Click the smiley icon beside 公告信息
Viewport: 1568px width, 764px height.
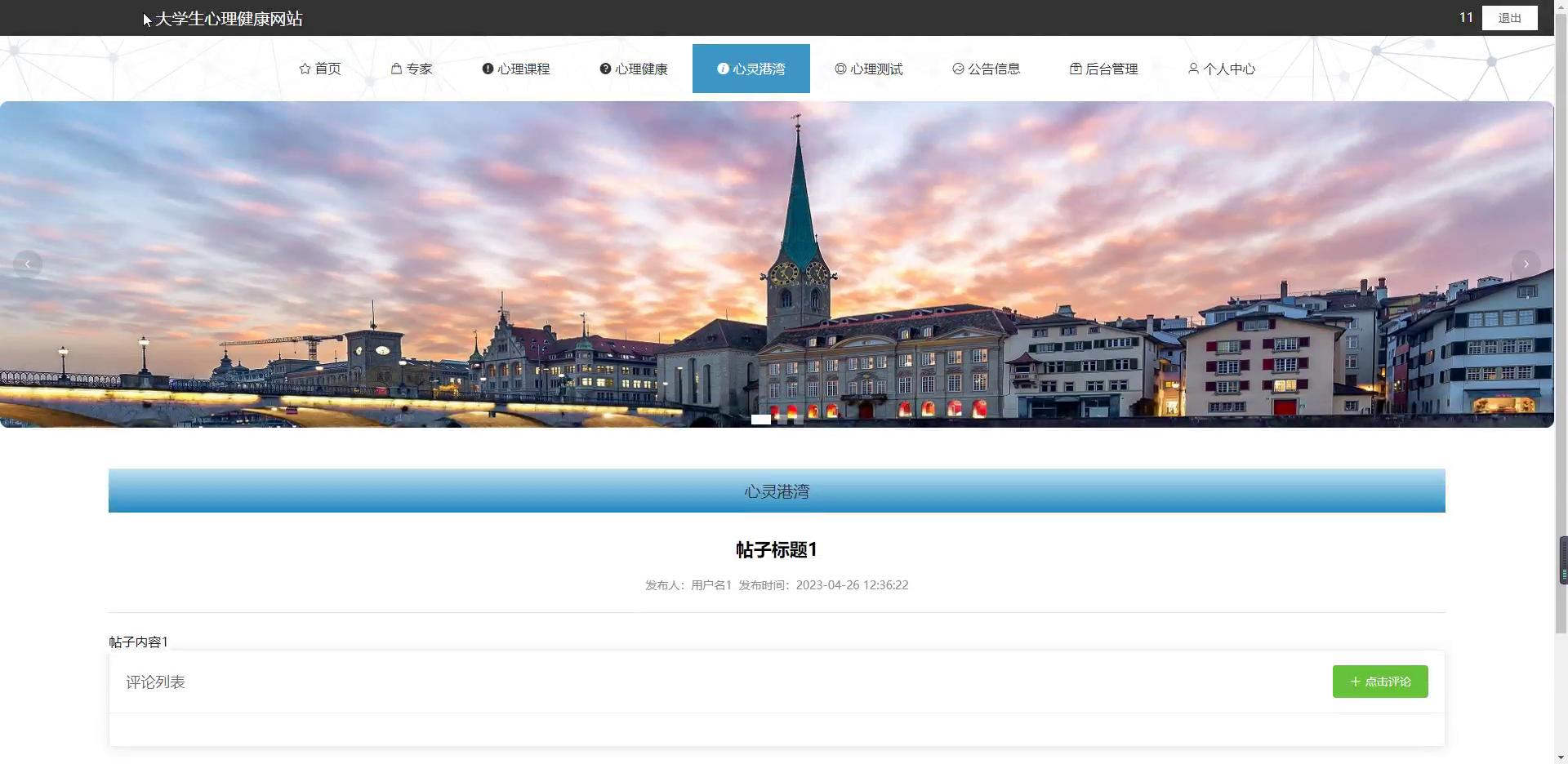[958, 69]
